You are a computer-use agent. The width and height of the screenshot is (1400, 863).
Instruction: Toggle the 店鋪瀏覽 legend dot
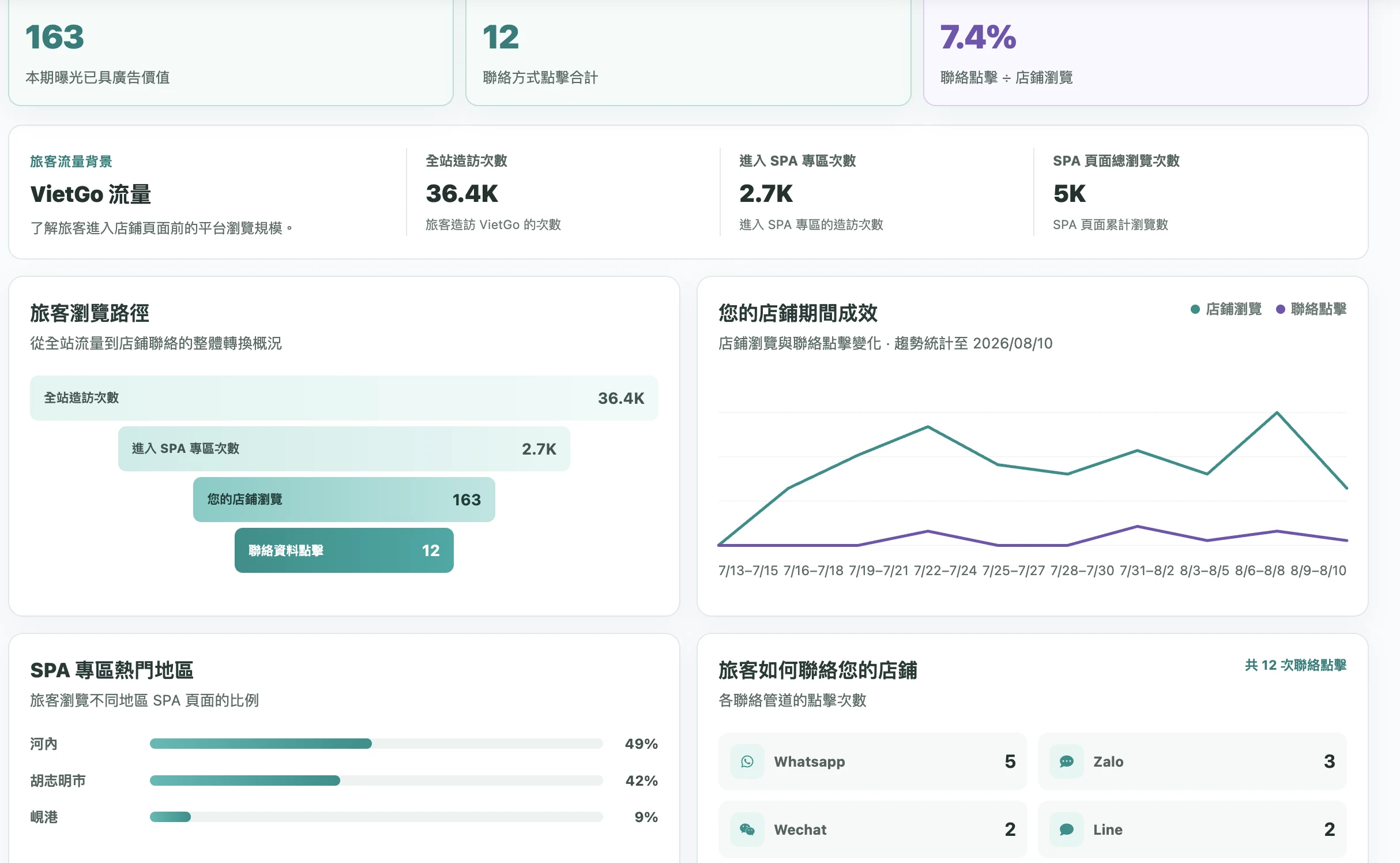(1195, 309)
